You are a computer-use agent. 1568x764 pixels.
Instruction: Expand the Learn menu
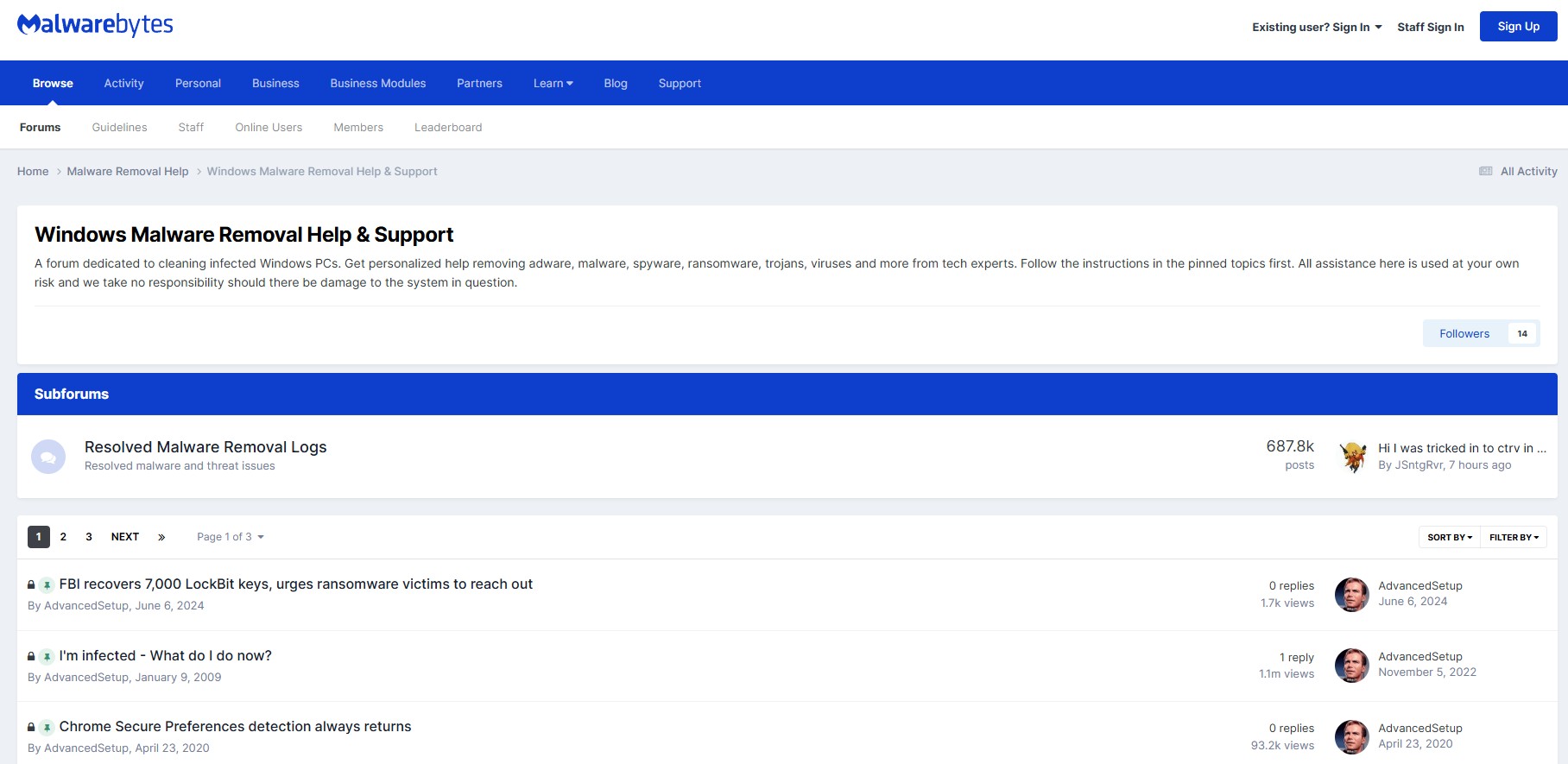[x=553, y=83]
